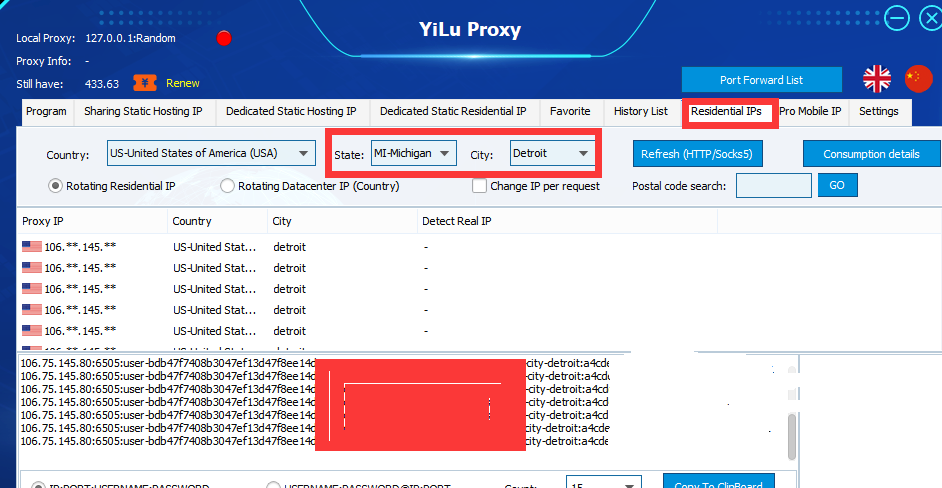Open the Dedicated Static Residential IP tab
The image size is (942, 488).
point(454,112)
